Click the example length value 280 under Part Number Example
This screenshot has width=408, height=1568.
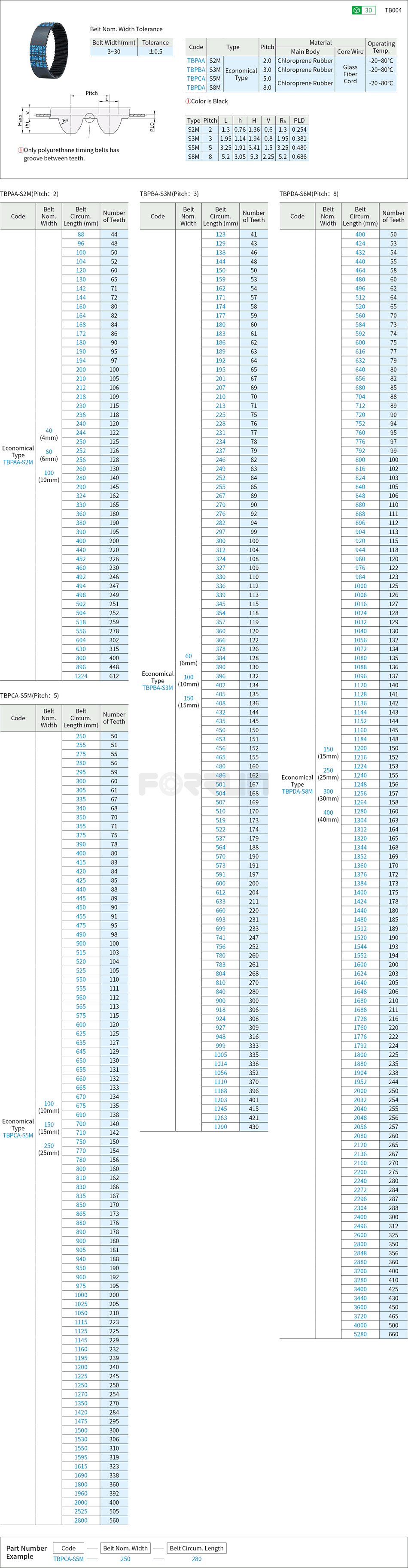(x=197, y=1559)
